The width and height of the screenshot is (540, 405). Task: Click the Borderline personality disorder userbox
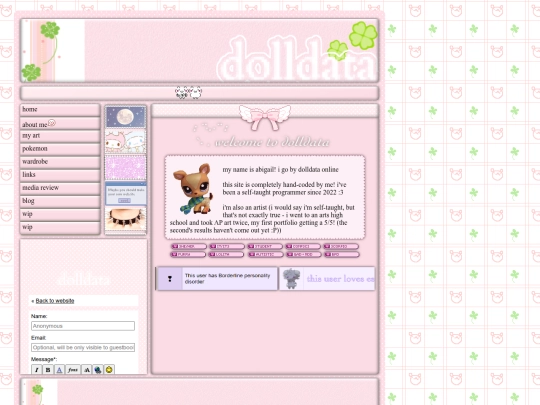(217, 279)
